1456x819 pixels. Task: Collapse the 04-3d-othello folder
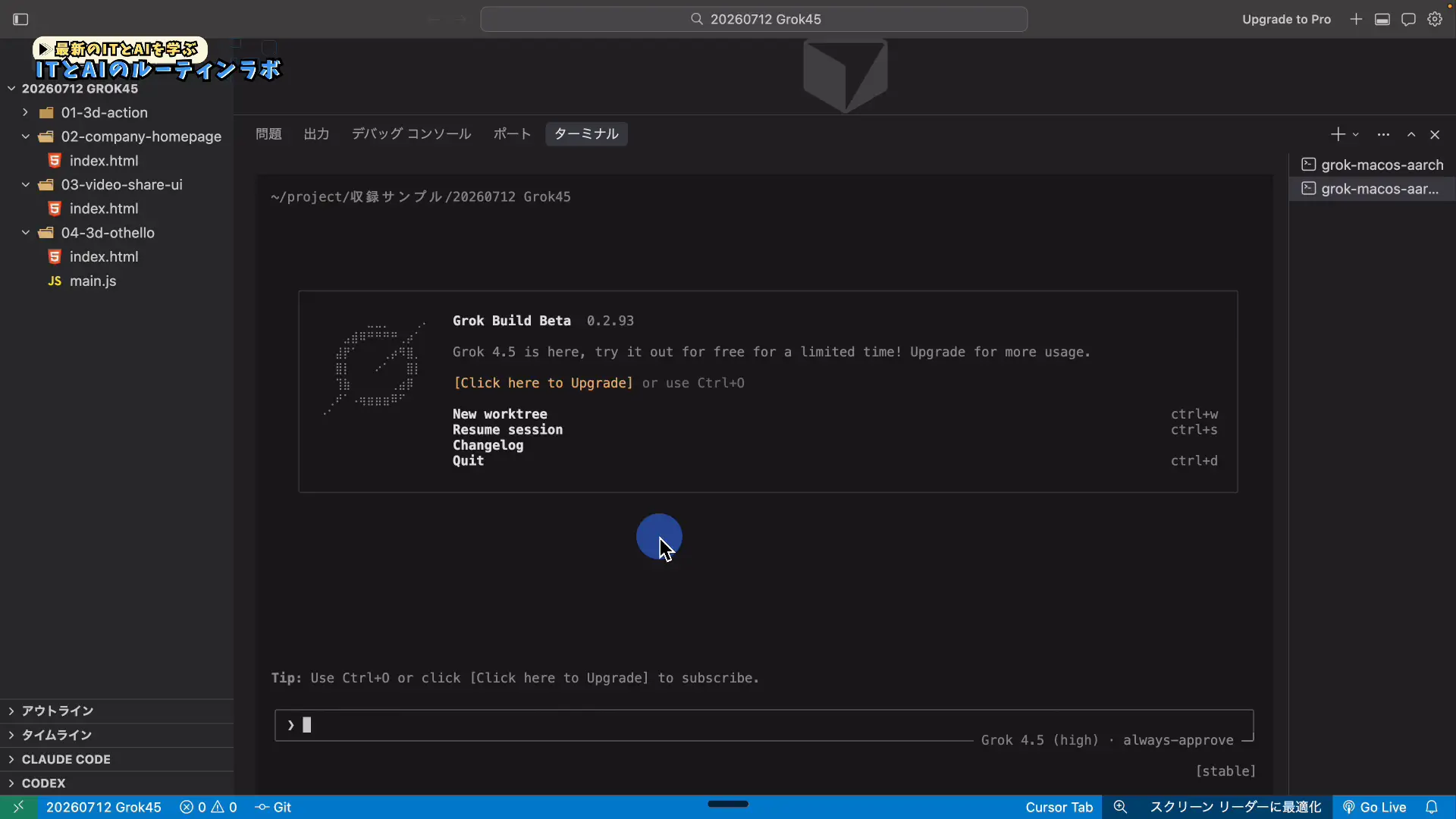point(117,233)
